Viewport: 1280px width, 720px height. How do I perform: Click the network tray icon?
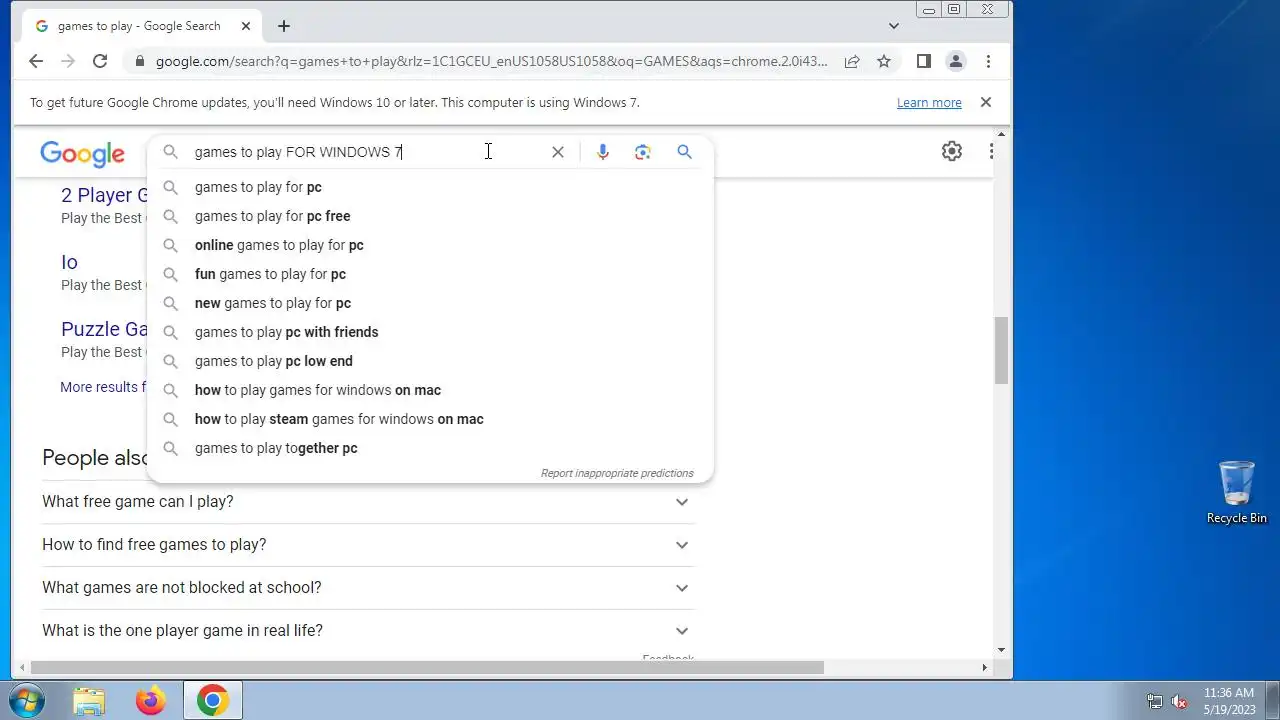(1155, 701)
